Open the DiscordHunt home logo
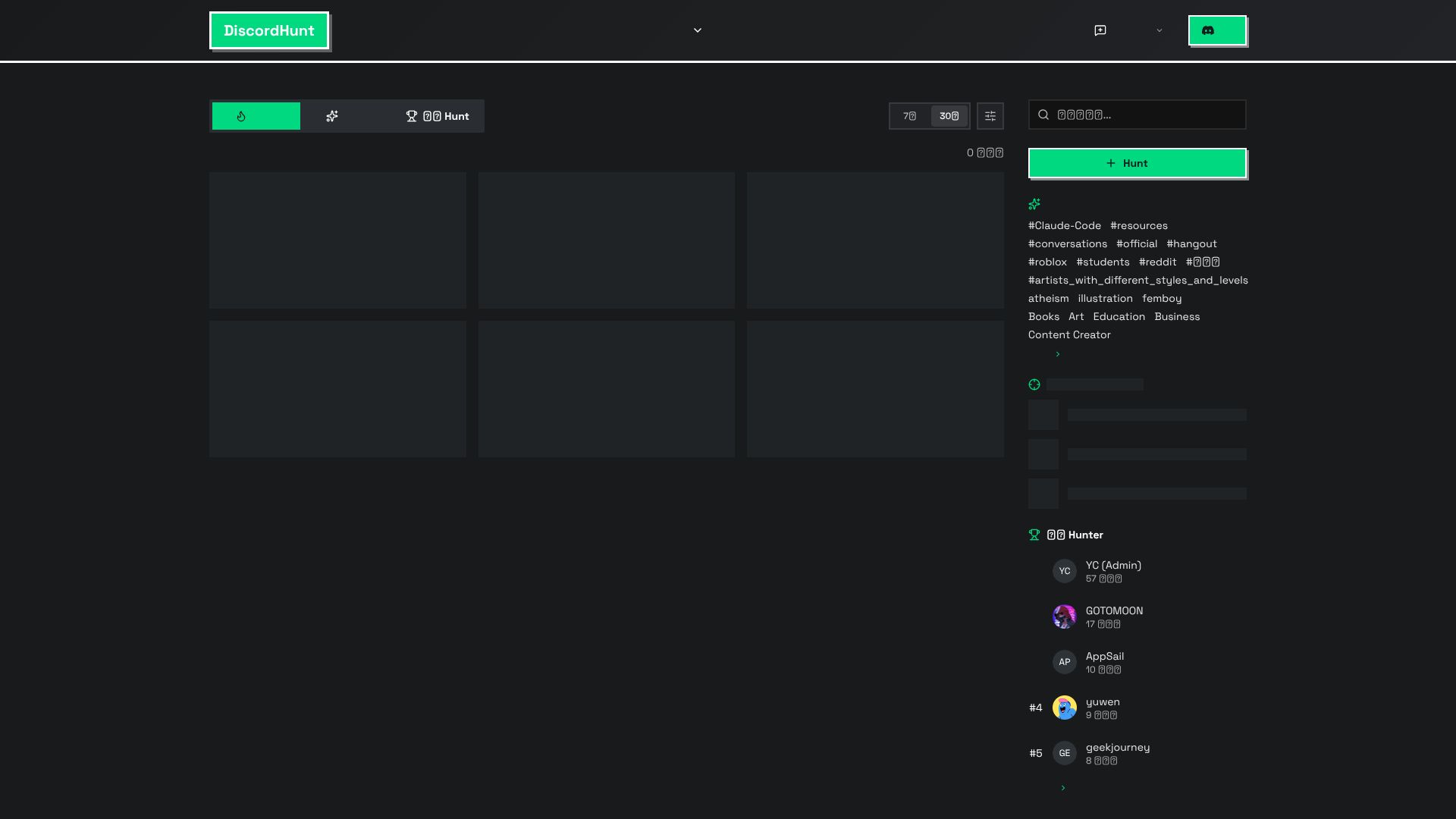 pyautogui.click(x=269, y=30)
